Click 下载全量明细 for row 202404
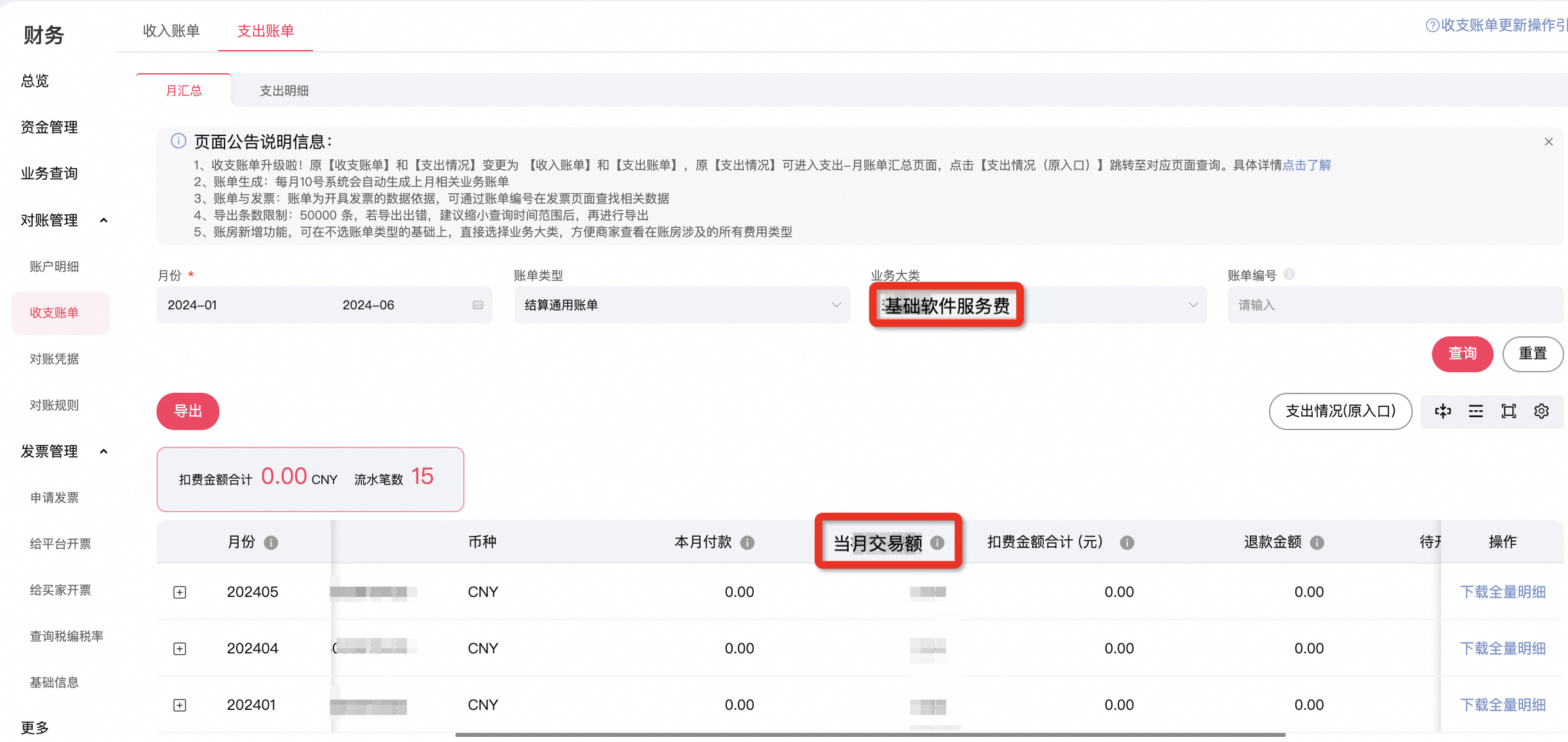 1503,648
